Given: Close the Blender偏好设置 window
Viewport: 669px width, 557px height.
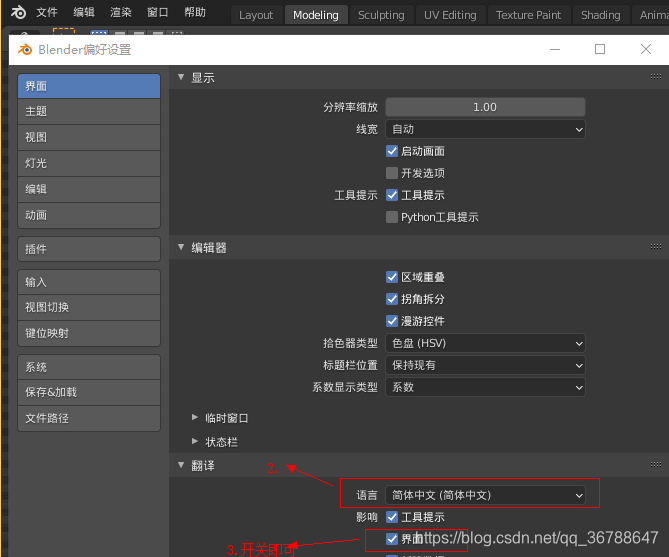Looking at the screenshot, I should pos(646,50).
